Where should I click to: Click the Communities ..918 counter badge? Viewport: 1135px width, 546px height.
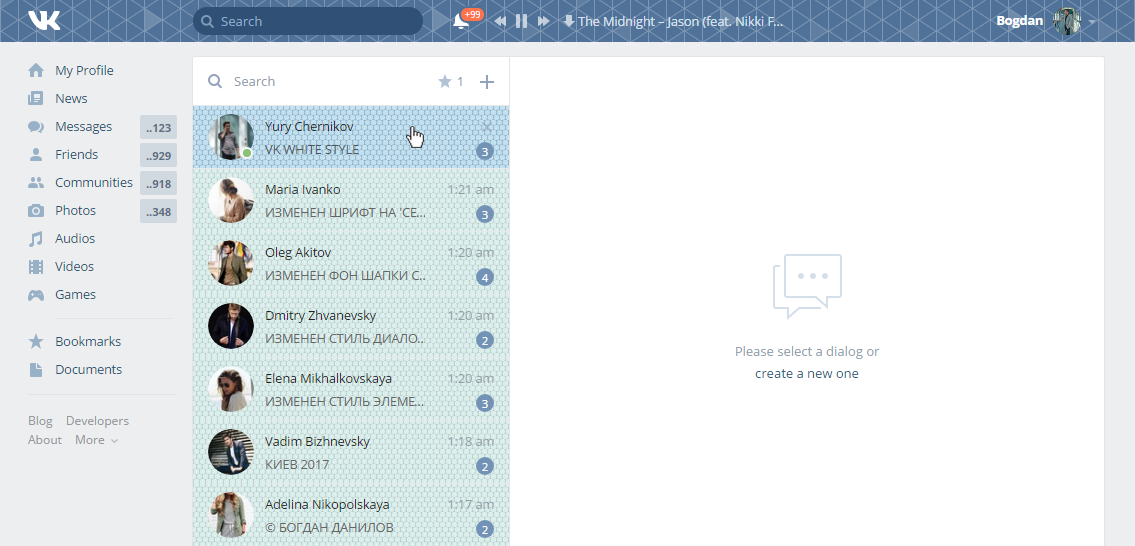tap(159, 183)
